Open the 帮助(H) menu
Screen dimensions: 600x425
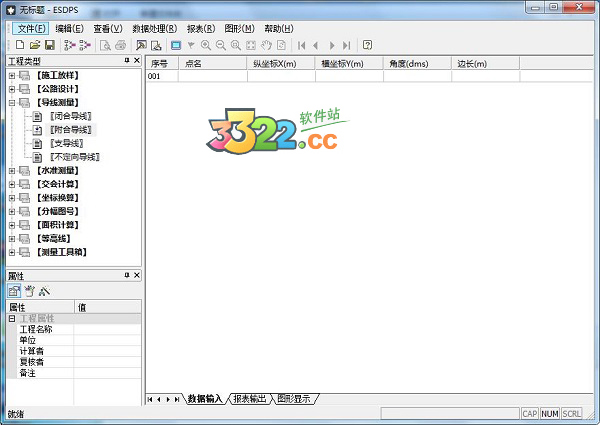279,29
